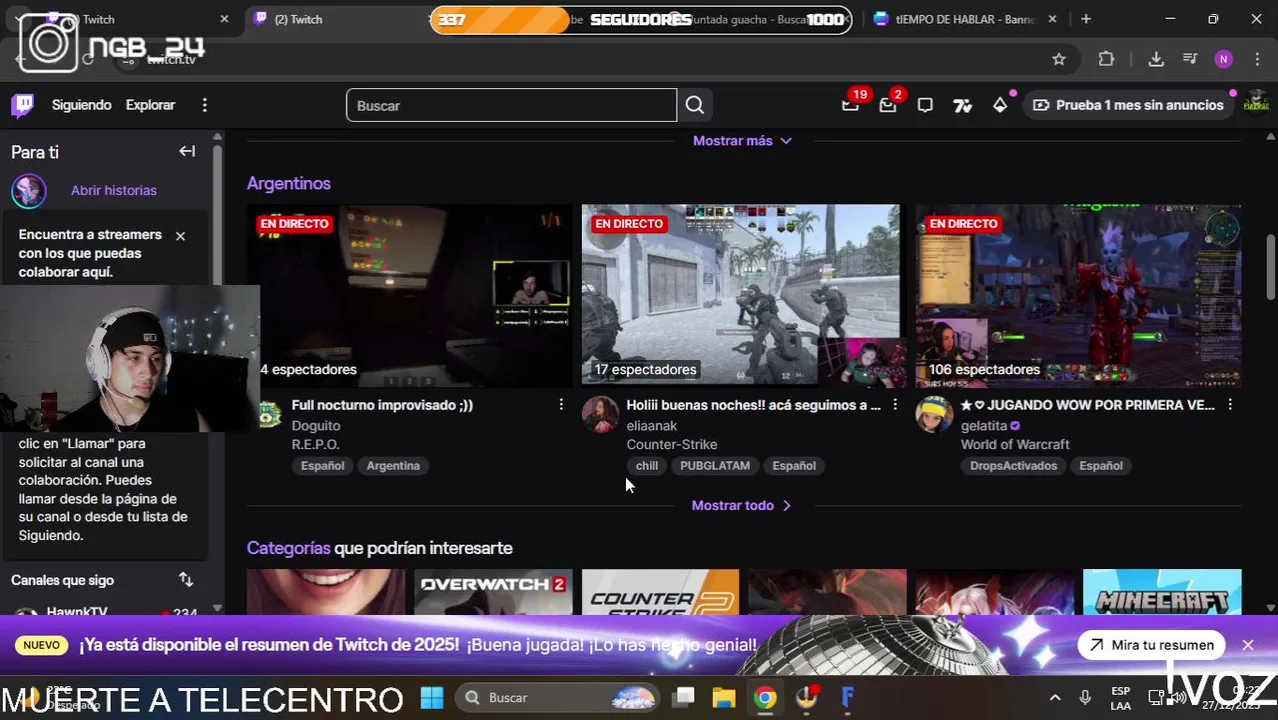
Task: Click the microphone icon in system tray
Action: tap(1085, 697)
